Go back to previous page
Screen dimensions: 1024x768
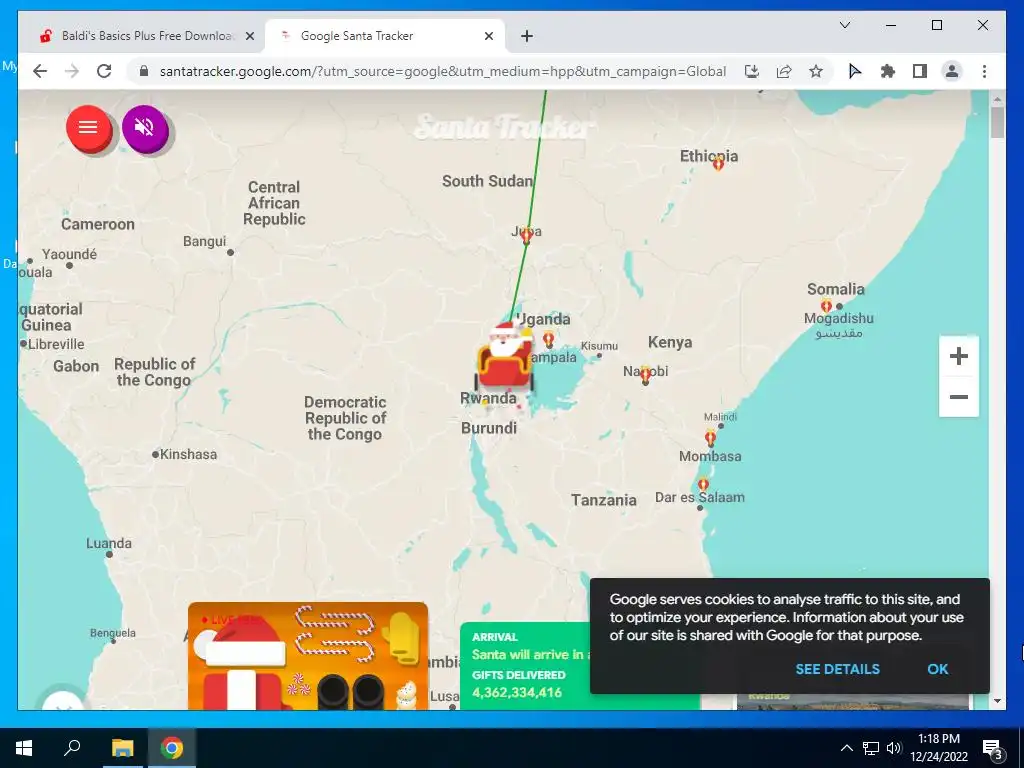(x=40, y=71)
